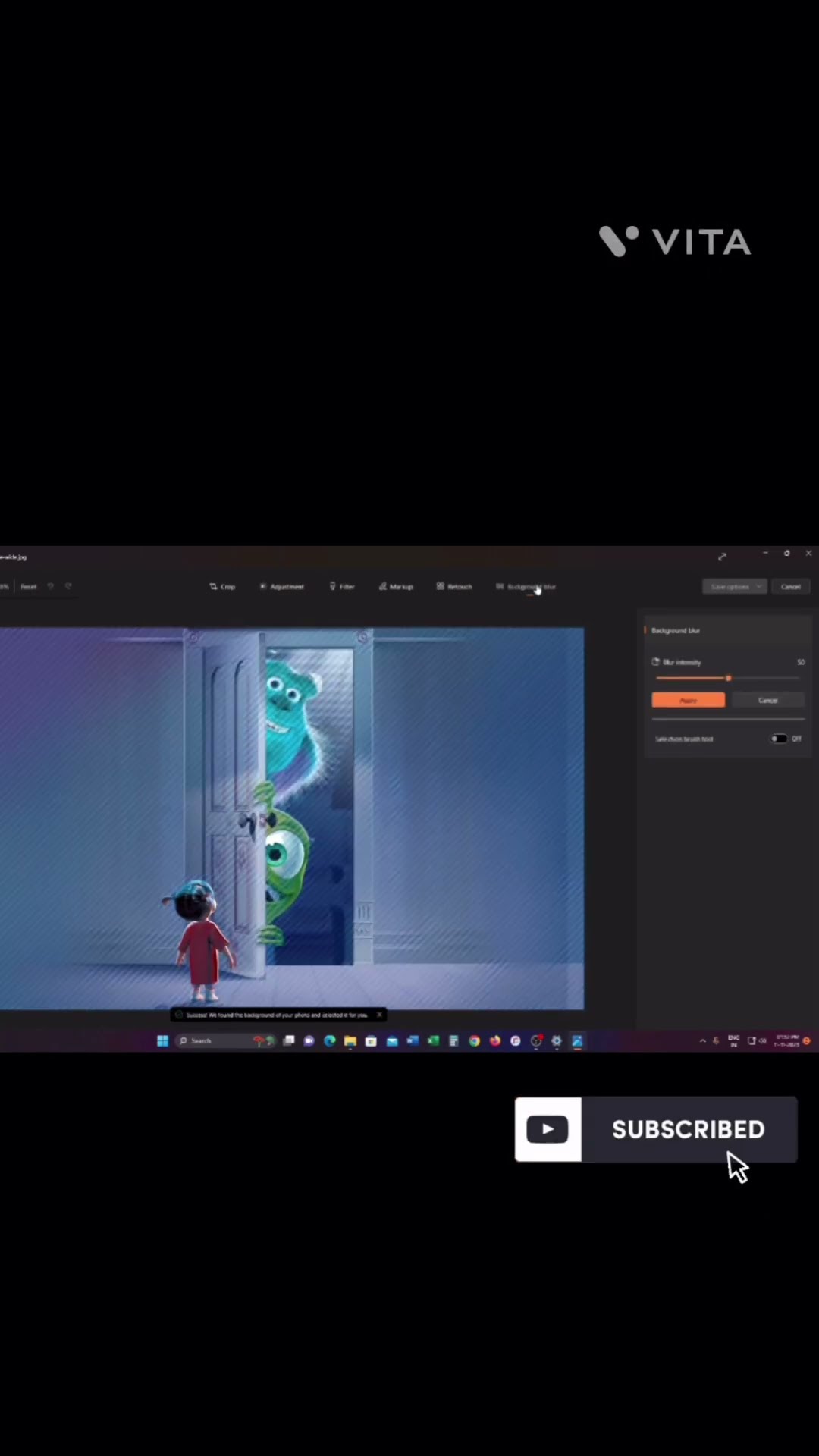Open Mail app from taskbar
This screenshot has width=819, height=1456.
[x=392, y=1041]
